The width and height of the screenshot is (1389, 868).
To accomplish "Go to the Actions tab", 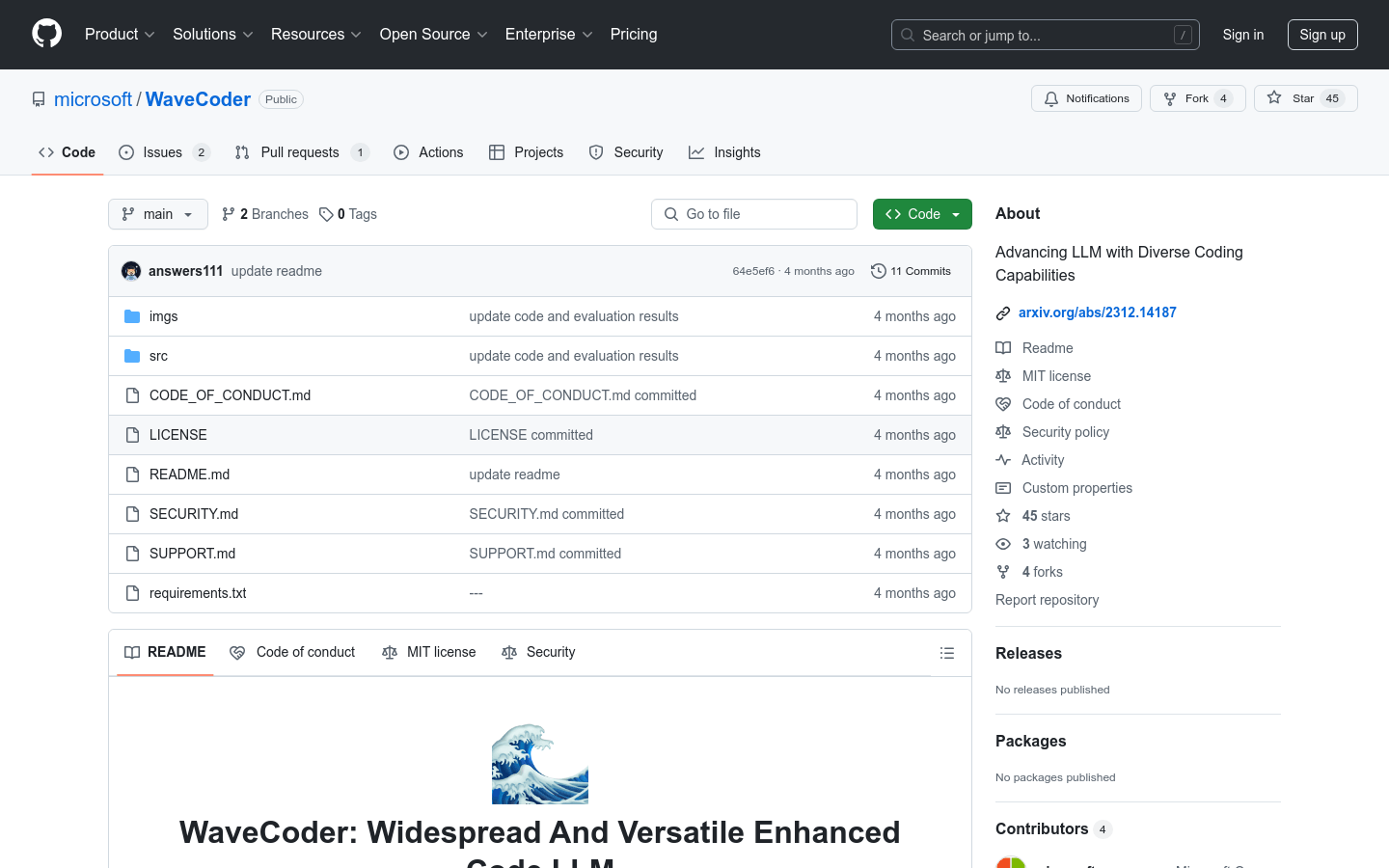I will tap(428, 152).
